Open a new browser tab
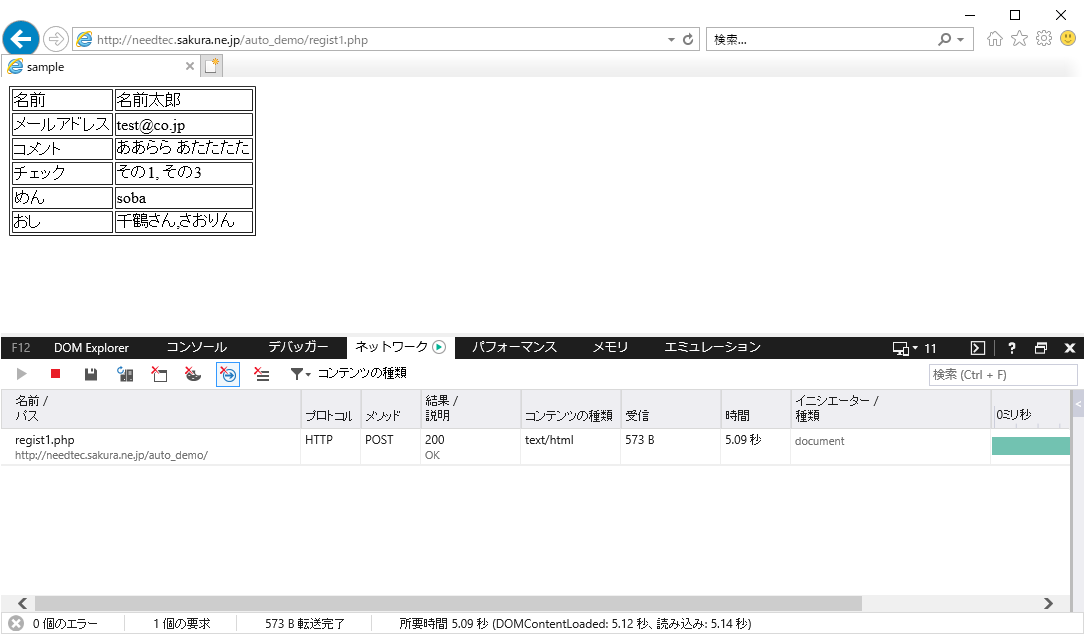This screenshot has width=1085, height=635. pos(212,66)
